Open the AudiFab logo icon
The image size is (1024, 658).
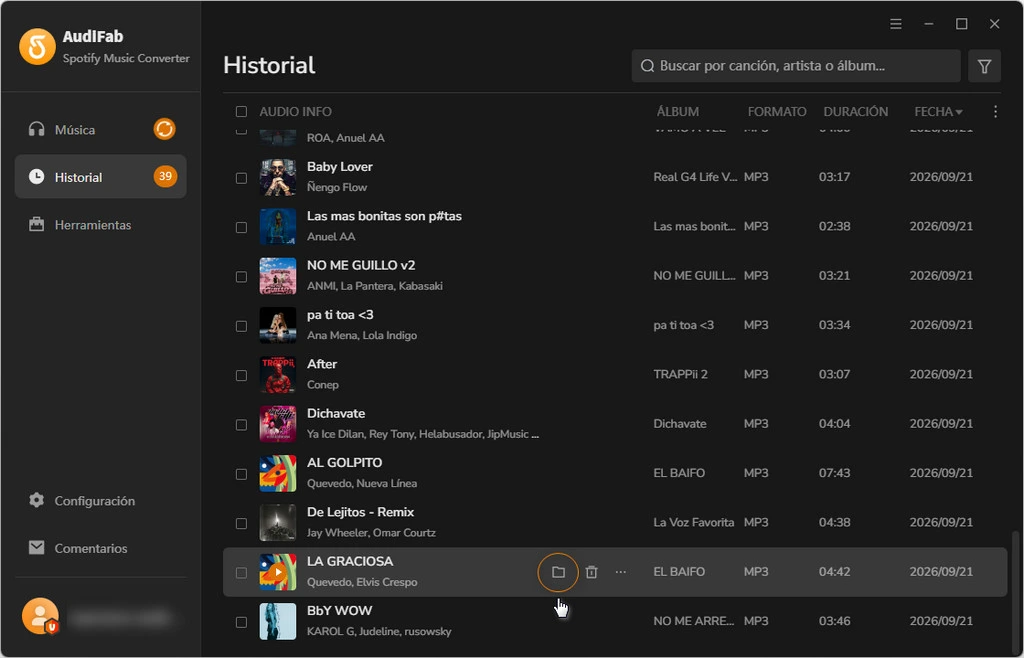[37, 46]
